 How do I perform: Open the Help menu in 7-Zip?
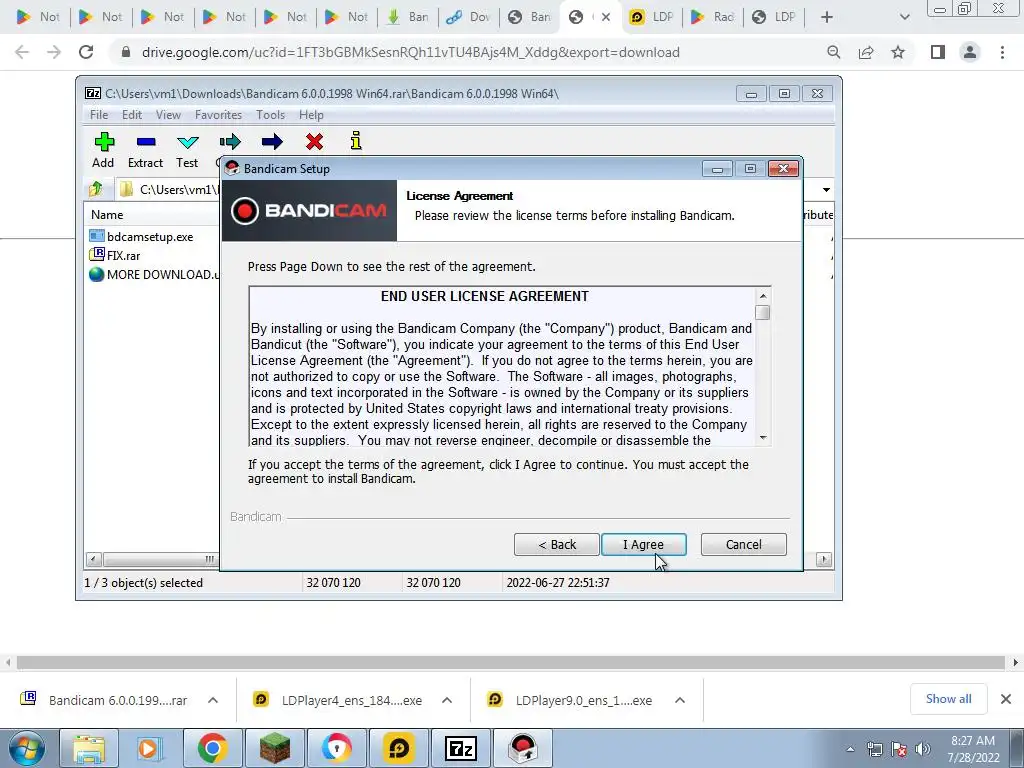(312, 115)
